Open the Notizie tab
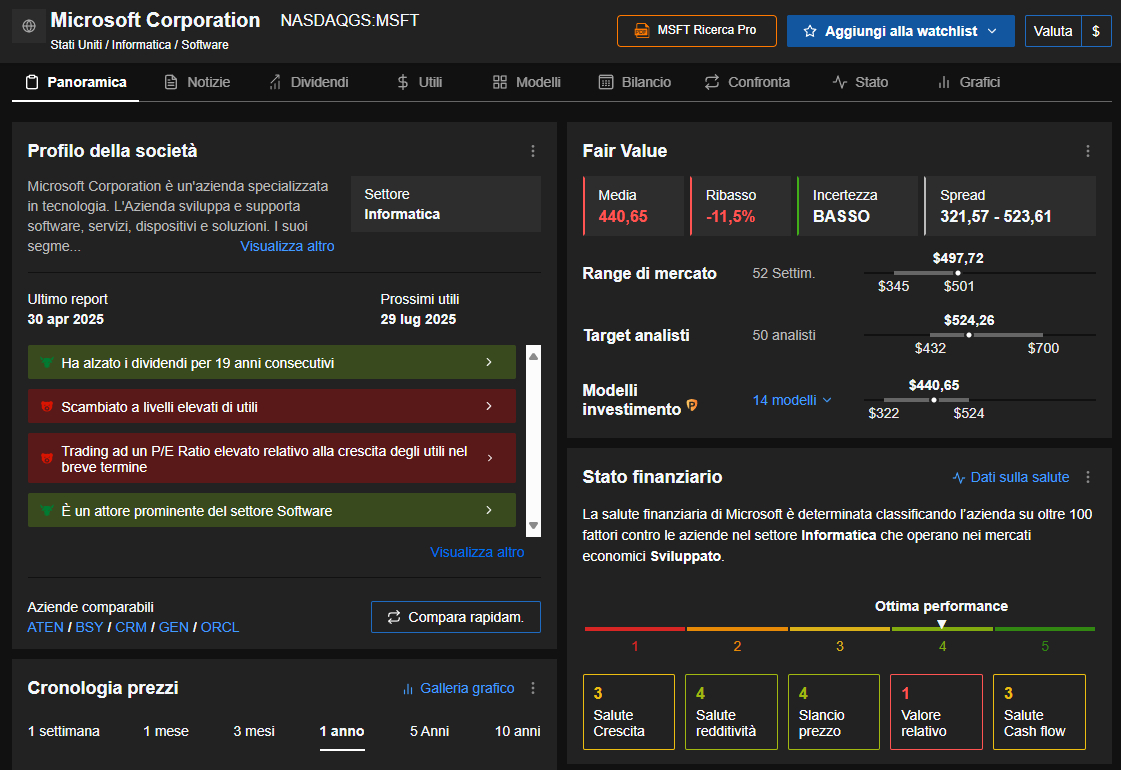The height and width of the screenshot is (770, 1121). tap(197, 82)
